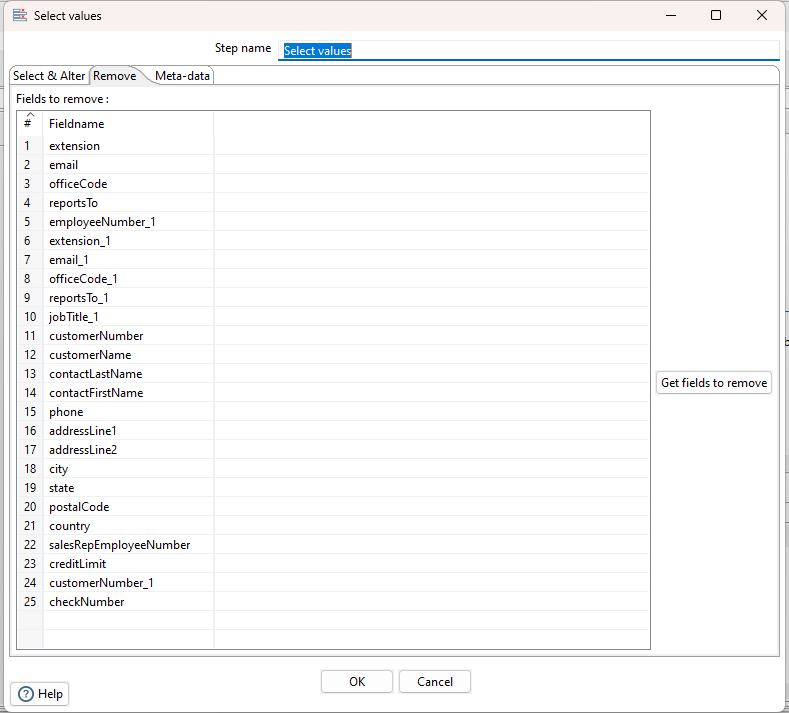Close the Select values dialog window
Viewport: 789px width, 713px height.
coord(762,15)
